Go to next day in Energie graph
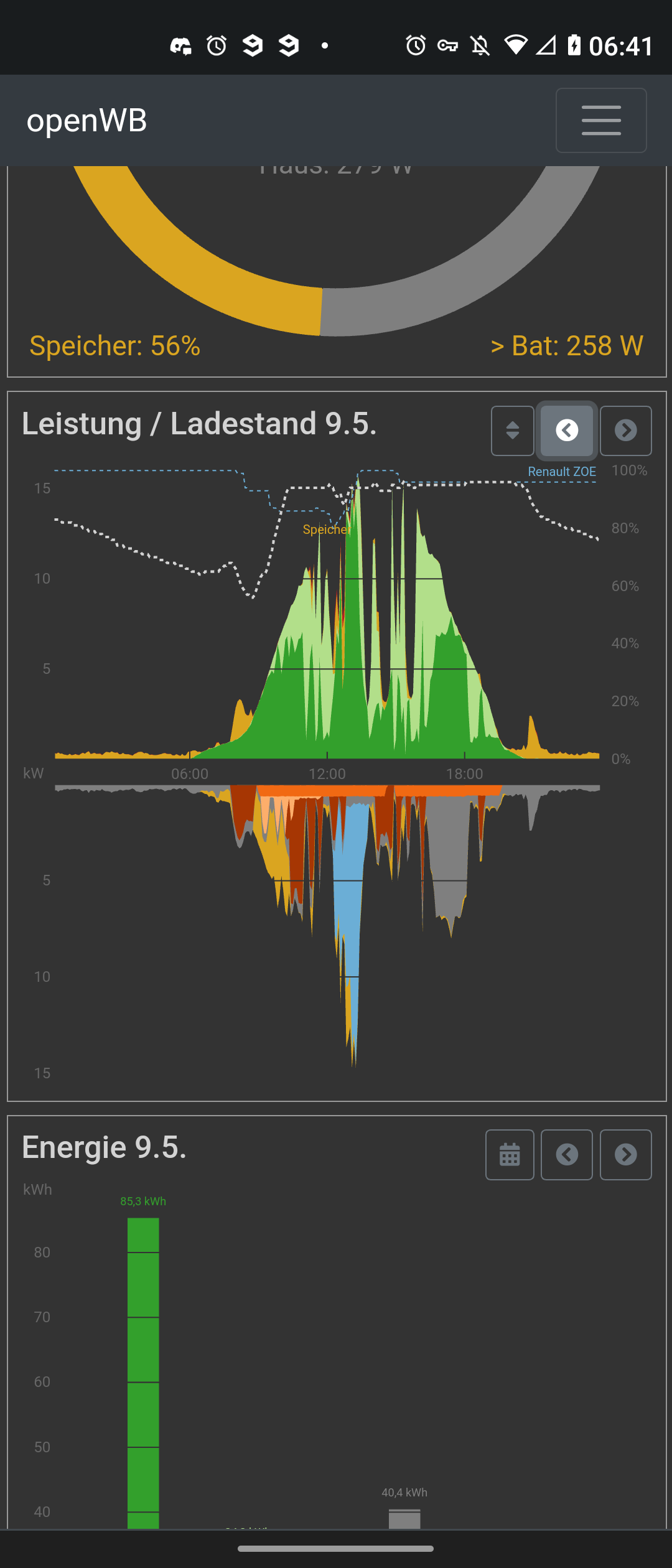The height and width of the screenshot is (1568, 672). [626, 1155]
